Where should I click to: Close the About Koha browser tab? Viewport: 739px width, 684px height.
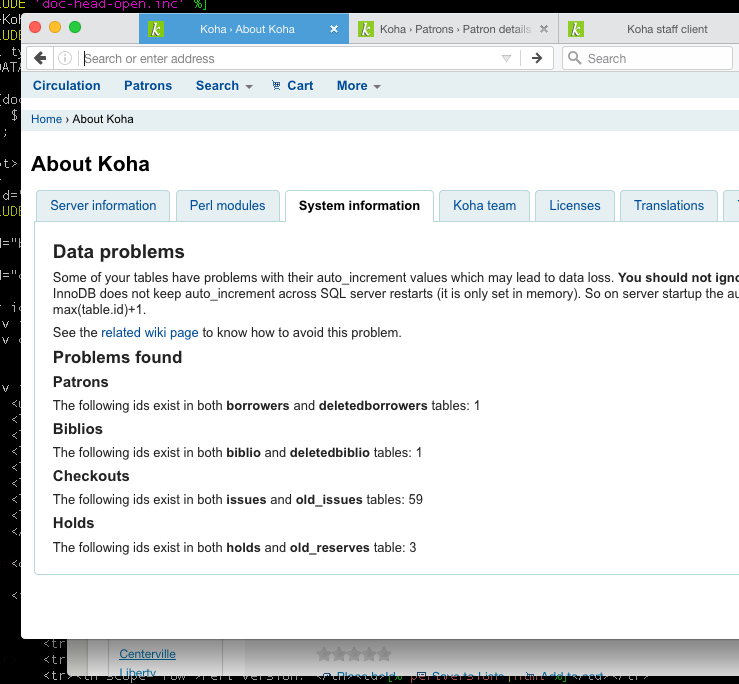click(x=334, y=29)
